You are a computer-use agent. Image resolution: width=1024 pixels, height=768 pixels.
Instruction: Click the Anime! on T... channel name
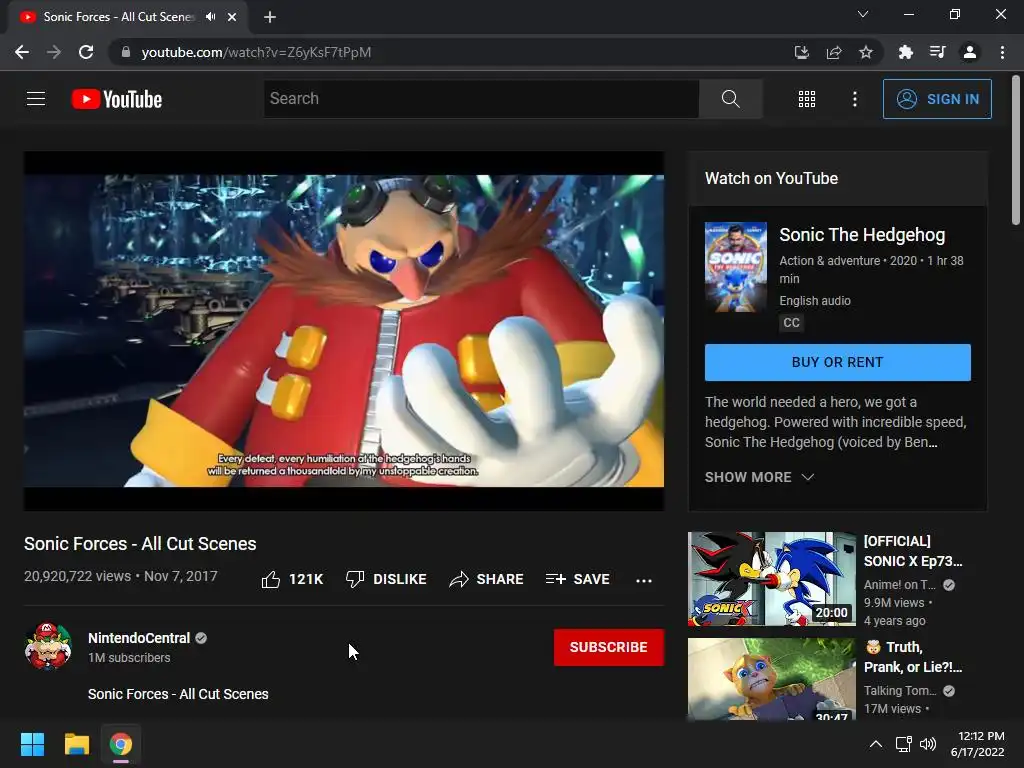(x=900, y=585)
